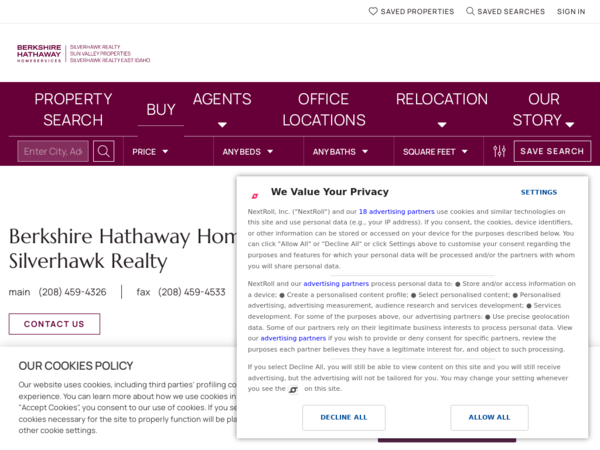Click the Save Search button
Image resolution: width=600 pixels, height=450 pixels.
[x=552, y=151]
